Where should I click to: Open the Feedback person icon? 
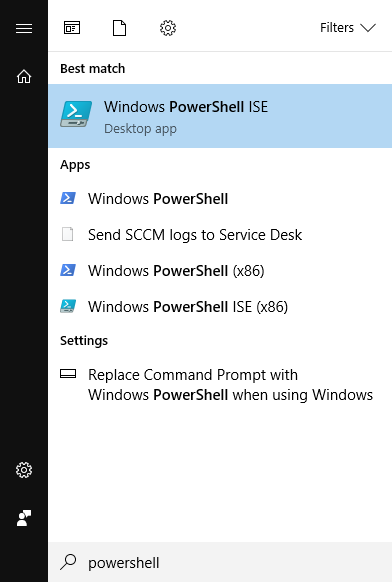tap(24, 518)
